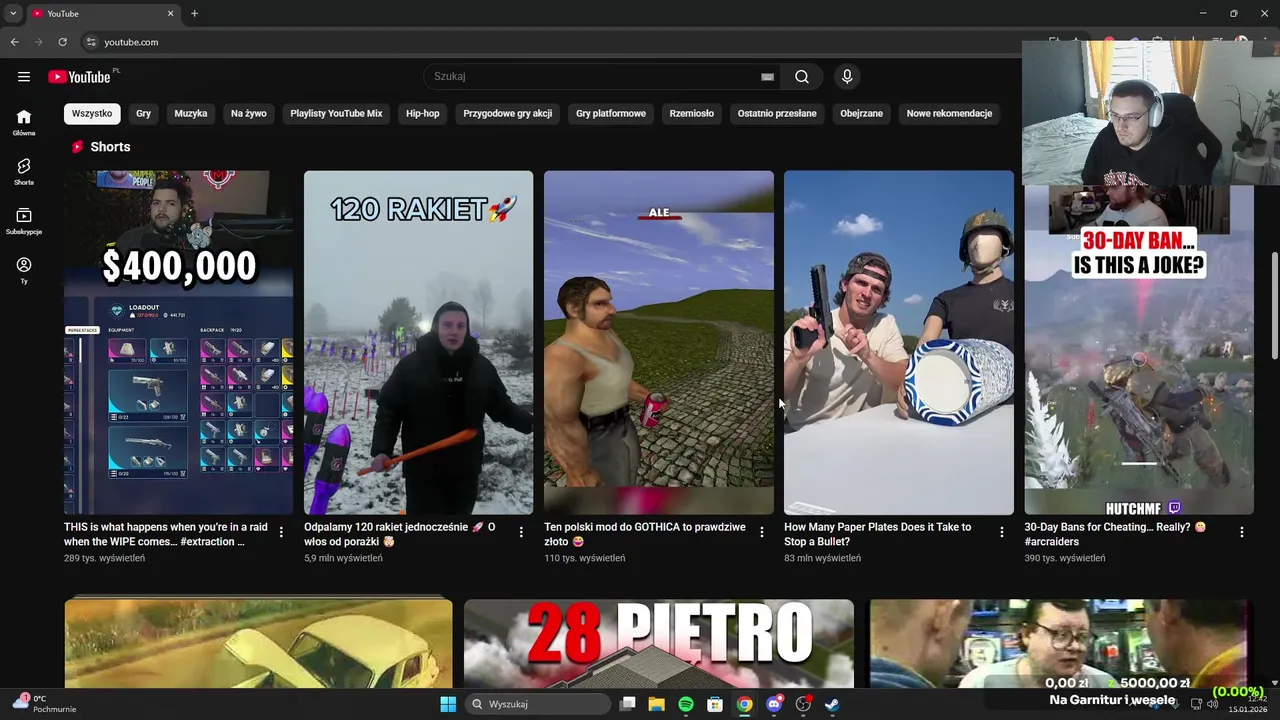The width and height of the screenshot is (1280, 720).
Task: Click the Shorts section header icon
Action: coord(77,147)
